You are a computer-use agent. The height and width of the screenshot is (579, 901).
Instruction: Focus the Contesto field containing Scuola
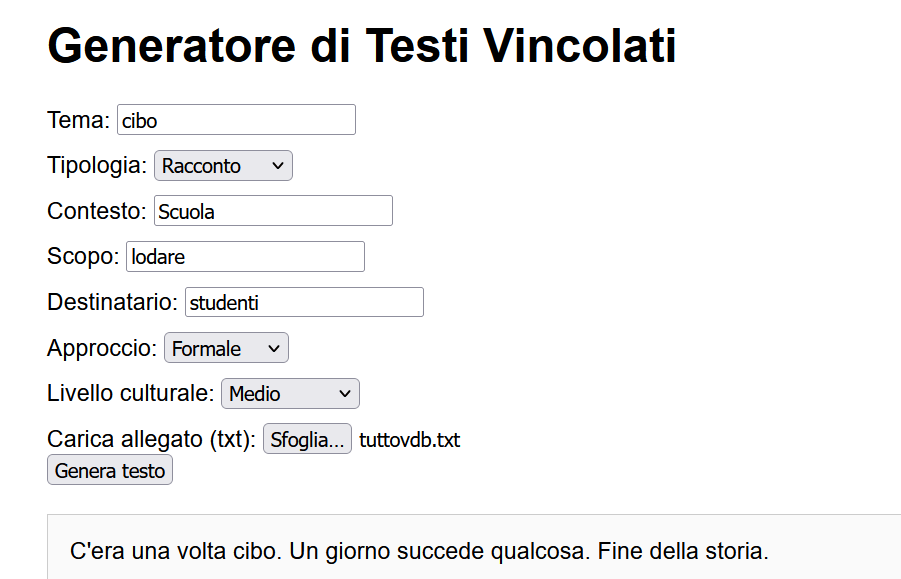(x=273, y=211)
